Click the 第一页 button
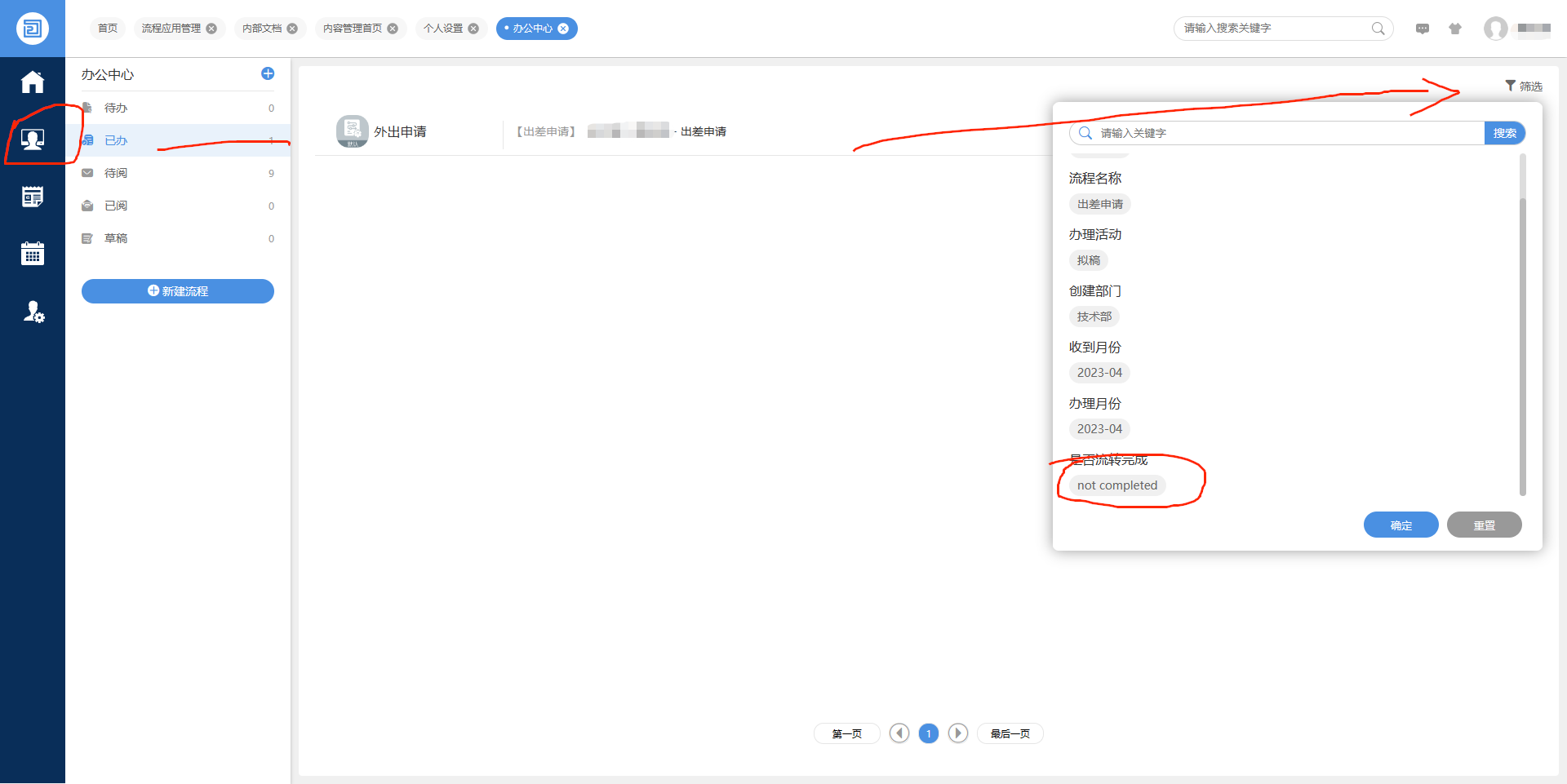 [847, 733]
